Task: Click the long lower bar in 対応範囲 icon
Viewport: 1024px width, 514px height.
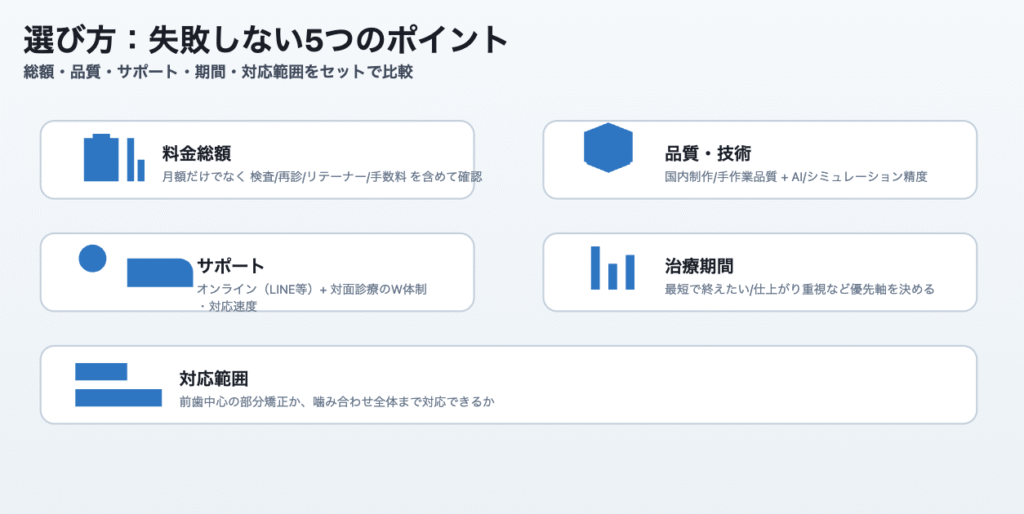Action: (x=118, y=398)
